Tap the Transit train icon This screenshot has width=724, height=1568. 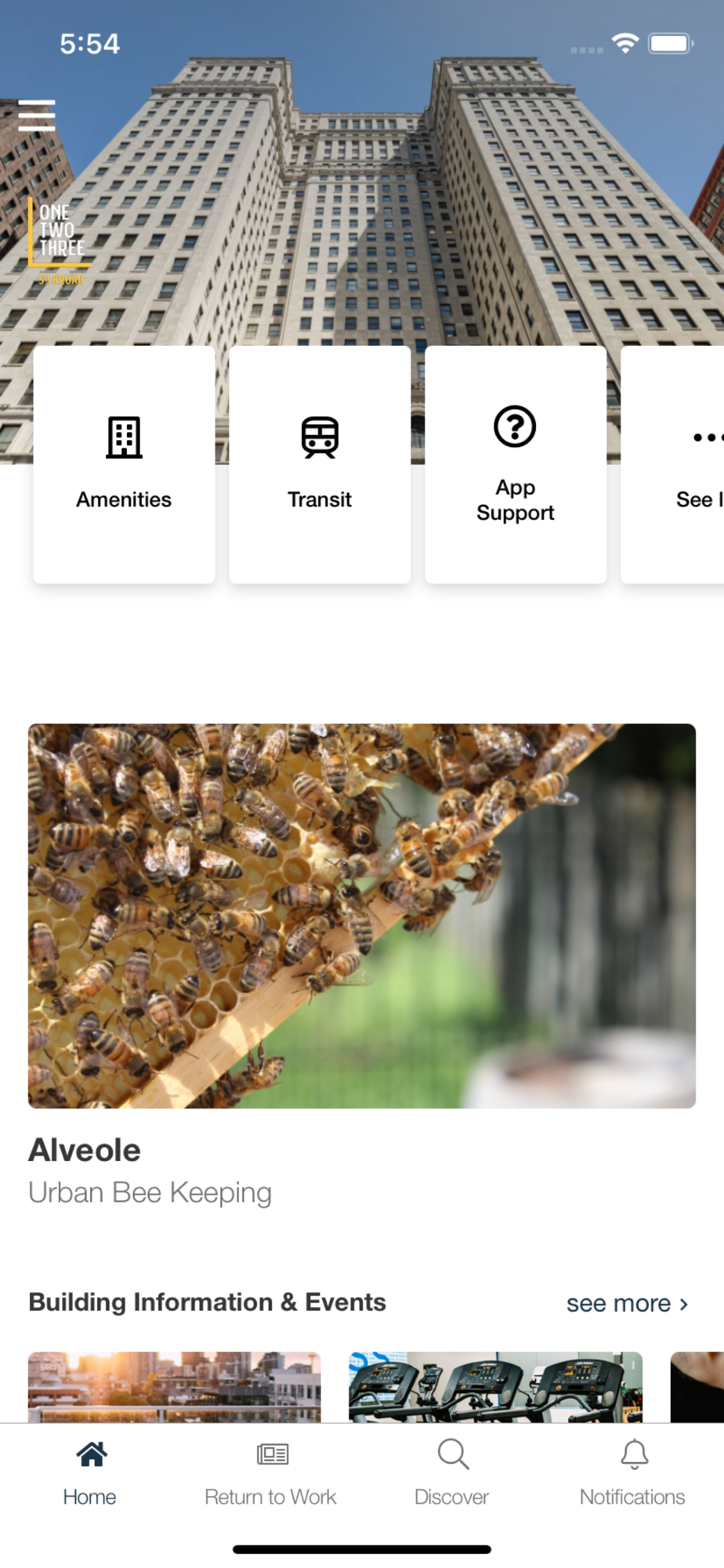pyautogui.click(x=320, y=437)
